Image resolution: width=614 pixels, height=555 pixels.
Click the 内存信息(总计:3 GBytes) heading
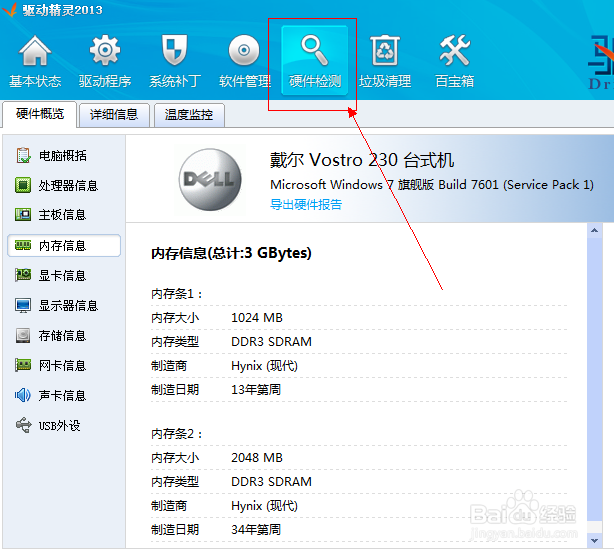(x=231, y=253)
